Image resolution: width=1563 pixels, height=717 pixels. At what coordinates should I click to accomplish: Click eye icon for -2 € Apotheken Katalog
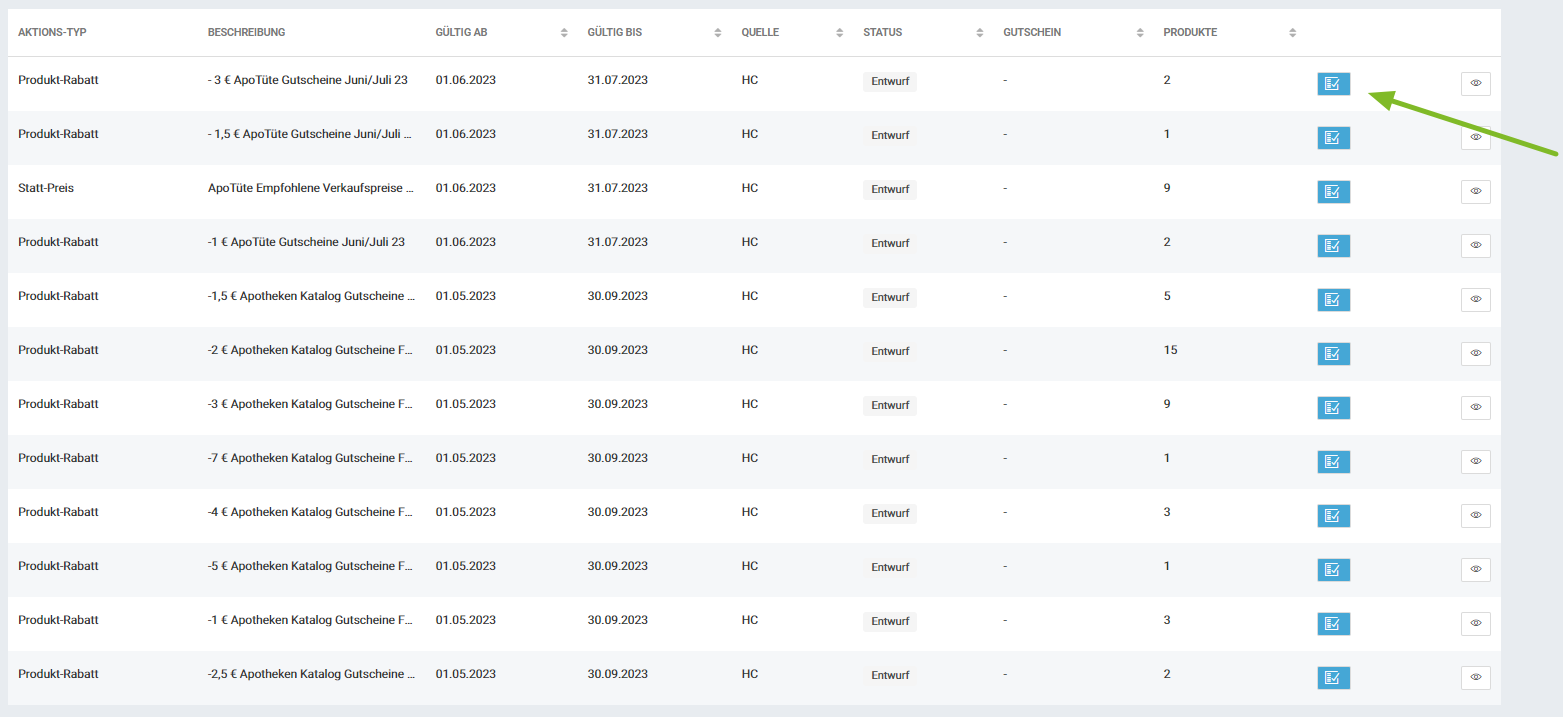(1475, 354)
